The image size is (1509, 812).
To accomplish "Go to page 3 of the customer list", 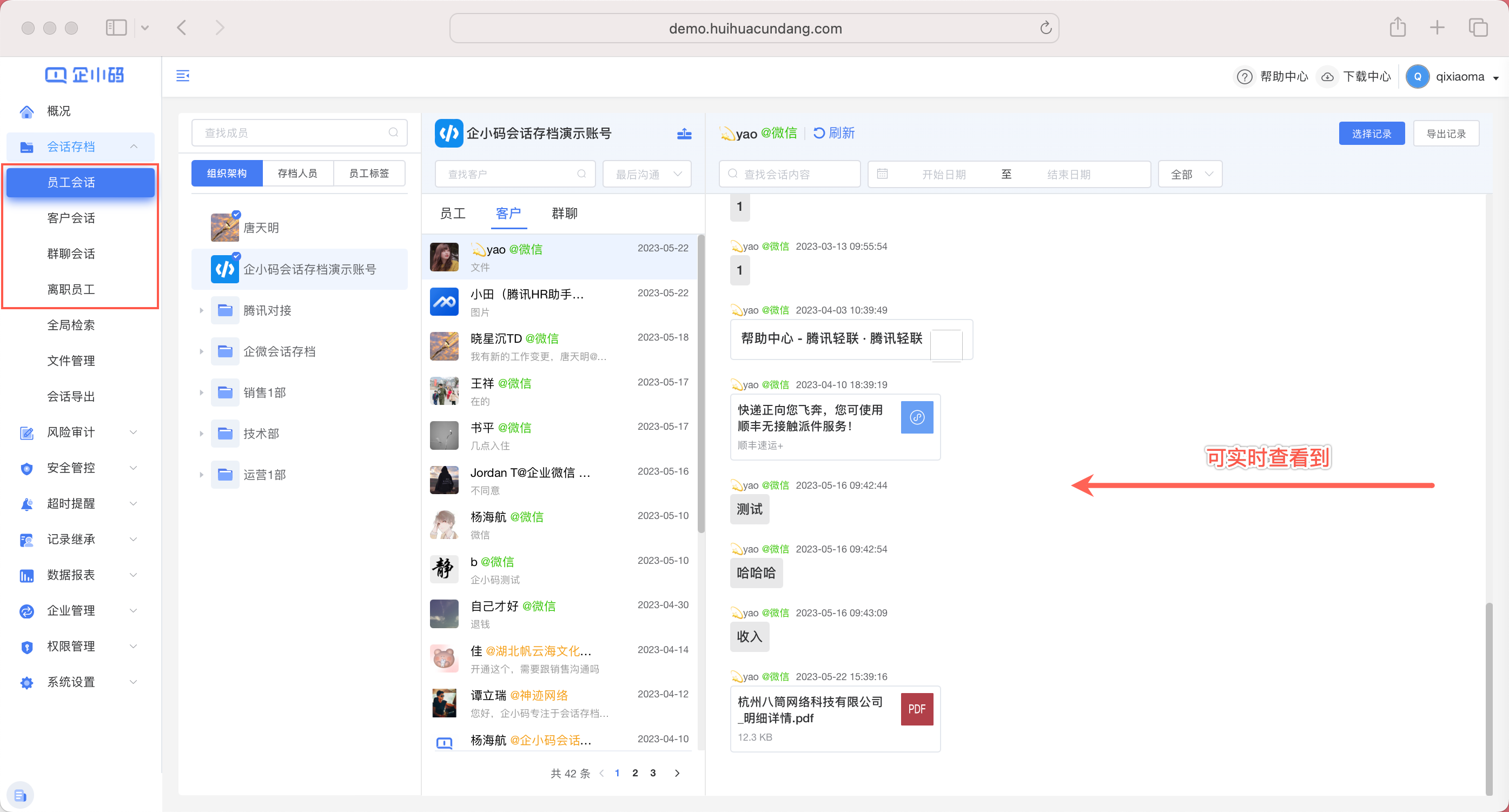I will (x=653, y=774).
